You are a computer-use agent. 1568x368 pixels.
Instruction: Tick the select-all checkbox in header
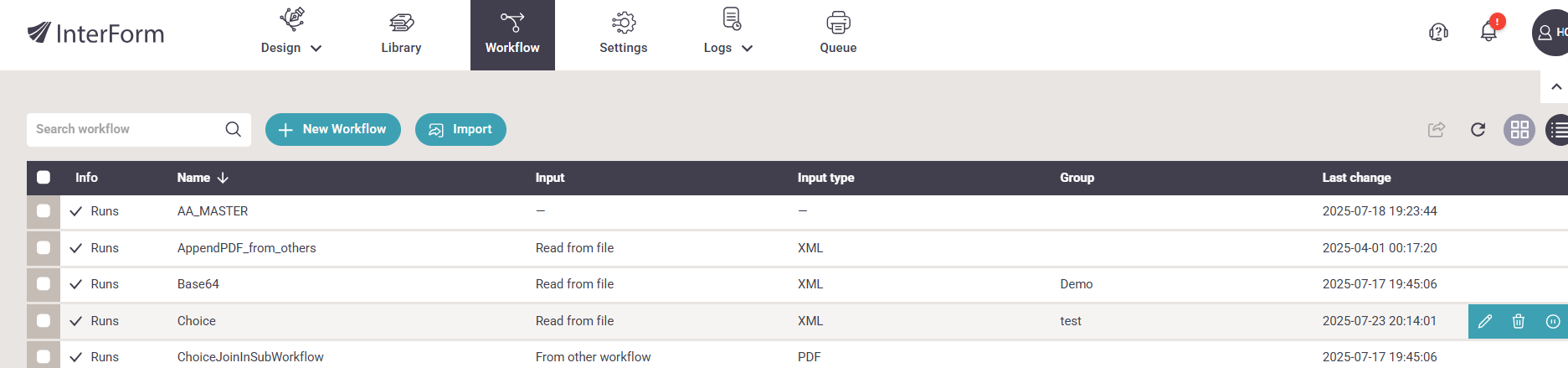44,177
